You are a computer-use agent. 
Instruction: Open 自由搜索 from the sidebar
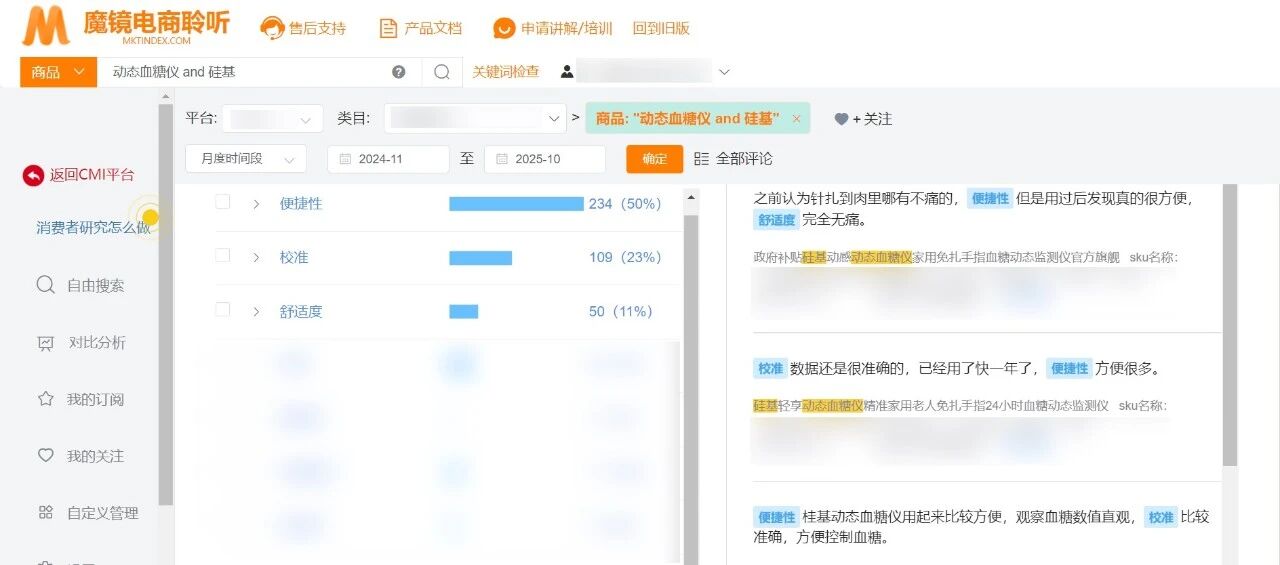coord(95,285)
